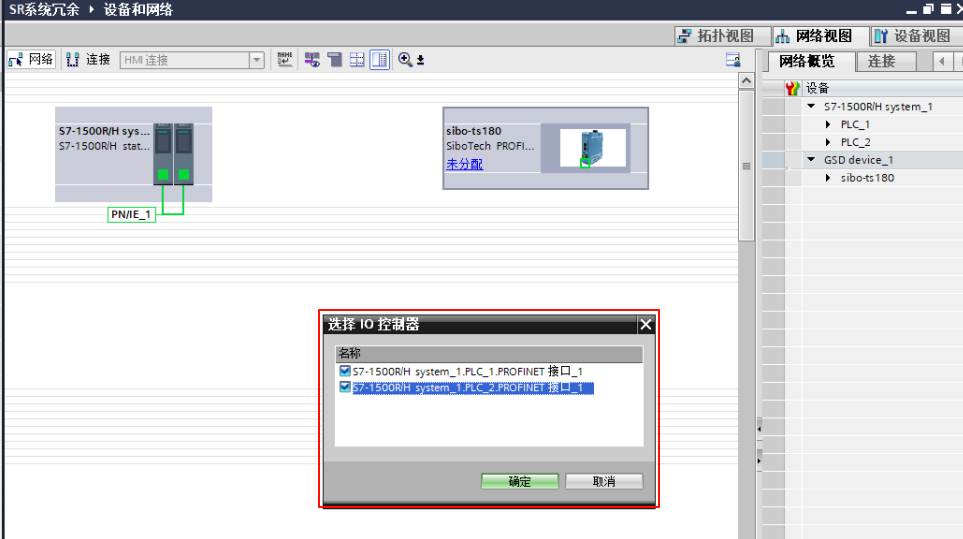The width and height of the screenshot is (963, 539).
Task: Click the show address labels icon
Action: point(335,60)
